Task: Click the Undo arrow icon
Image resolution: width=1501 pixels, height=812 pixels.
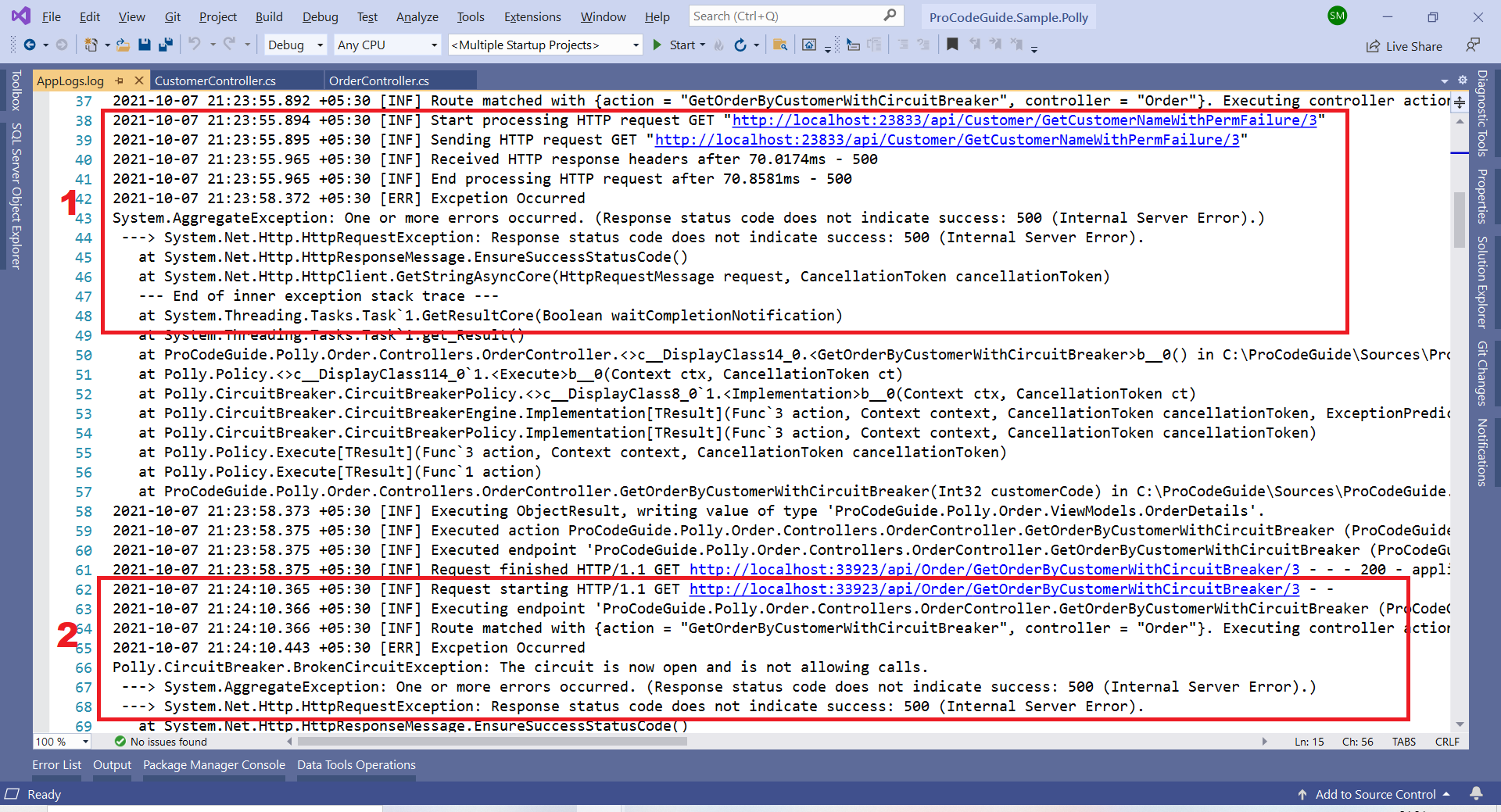Action: [194, 45]
